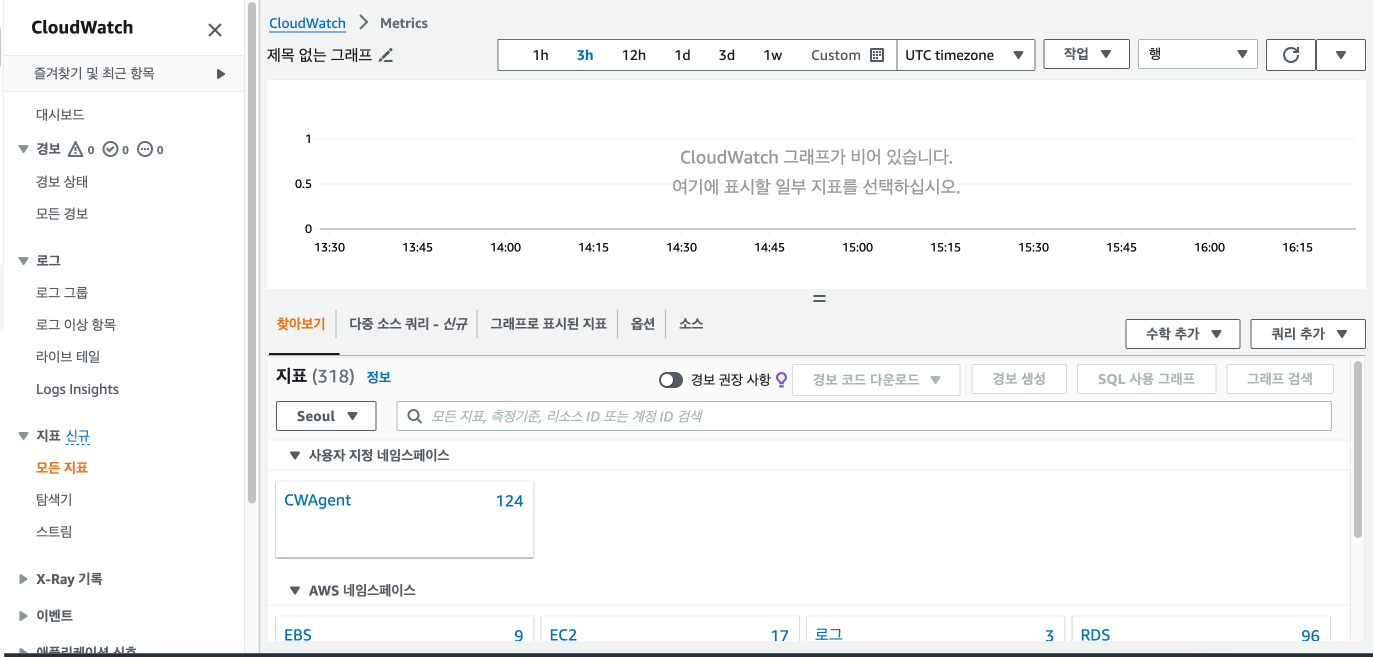Open the EBS namespace card
This screenshot has width=1373, height=657.
click(x=405, y=628)
